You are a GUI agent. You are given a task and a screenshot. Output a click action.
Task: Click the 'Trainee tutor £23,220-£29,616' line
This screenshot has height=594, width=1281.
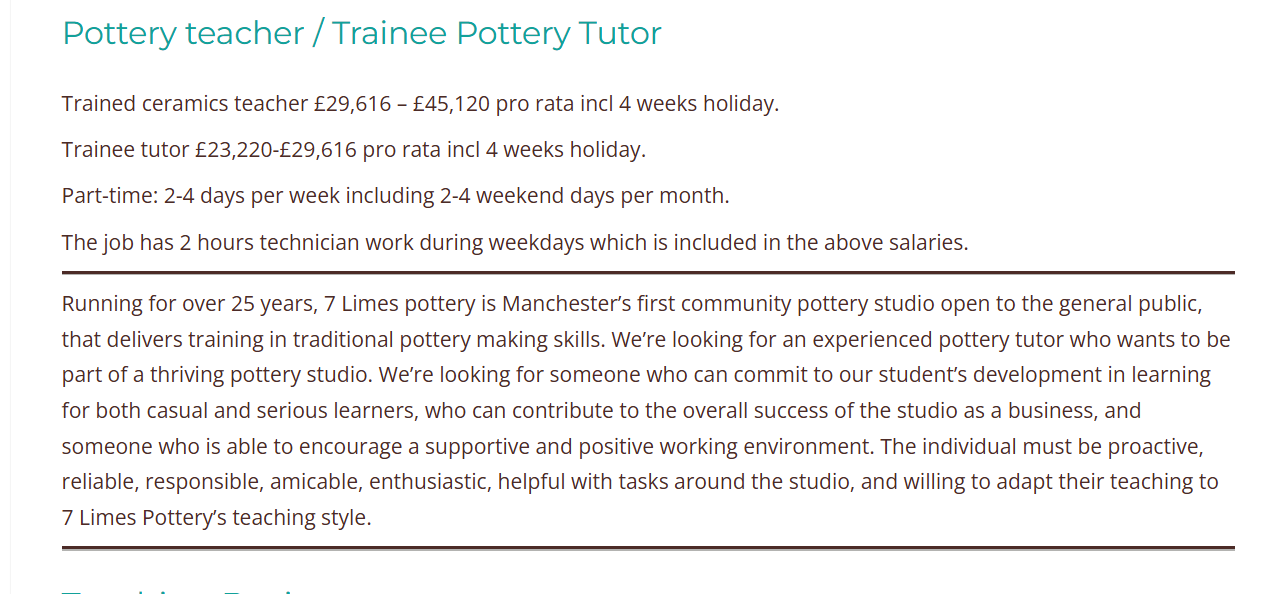tap(354, 149)
